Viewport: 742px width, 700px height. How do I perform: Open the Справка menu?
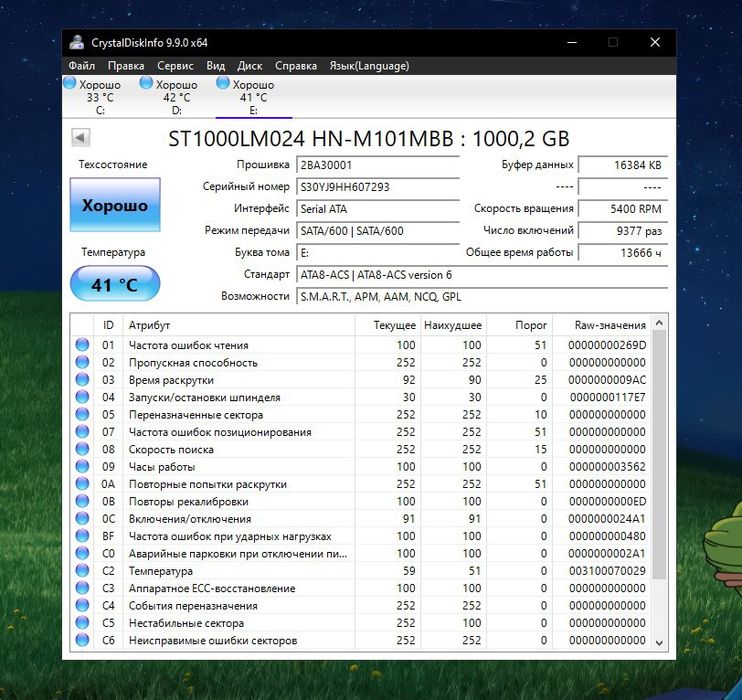tap(296, 66)
